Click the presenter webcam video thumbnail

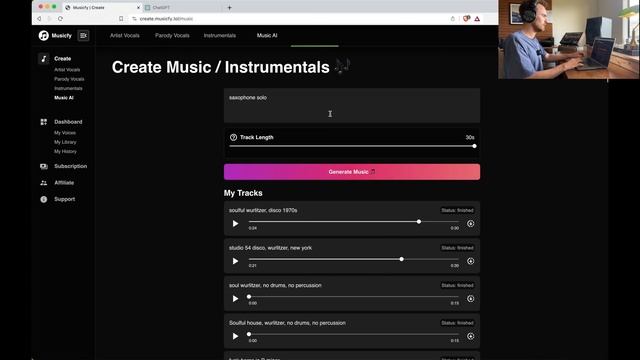[x=569, y=39]
